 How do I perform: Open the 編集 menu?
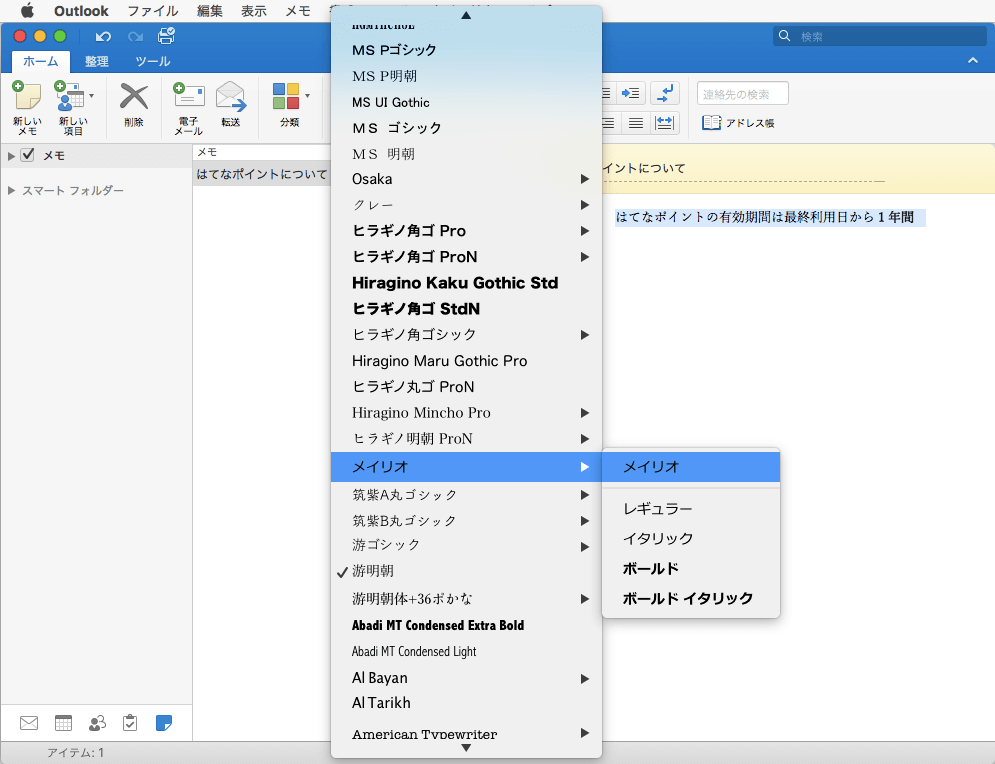tap(209, 11)
